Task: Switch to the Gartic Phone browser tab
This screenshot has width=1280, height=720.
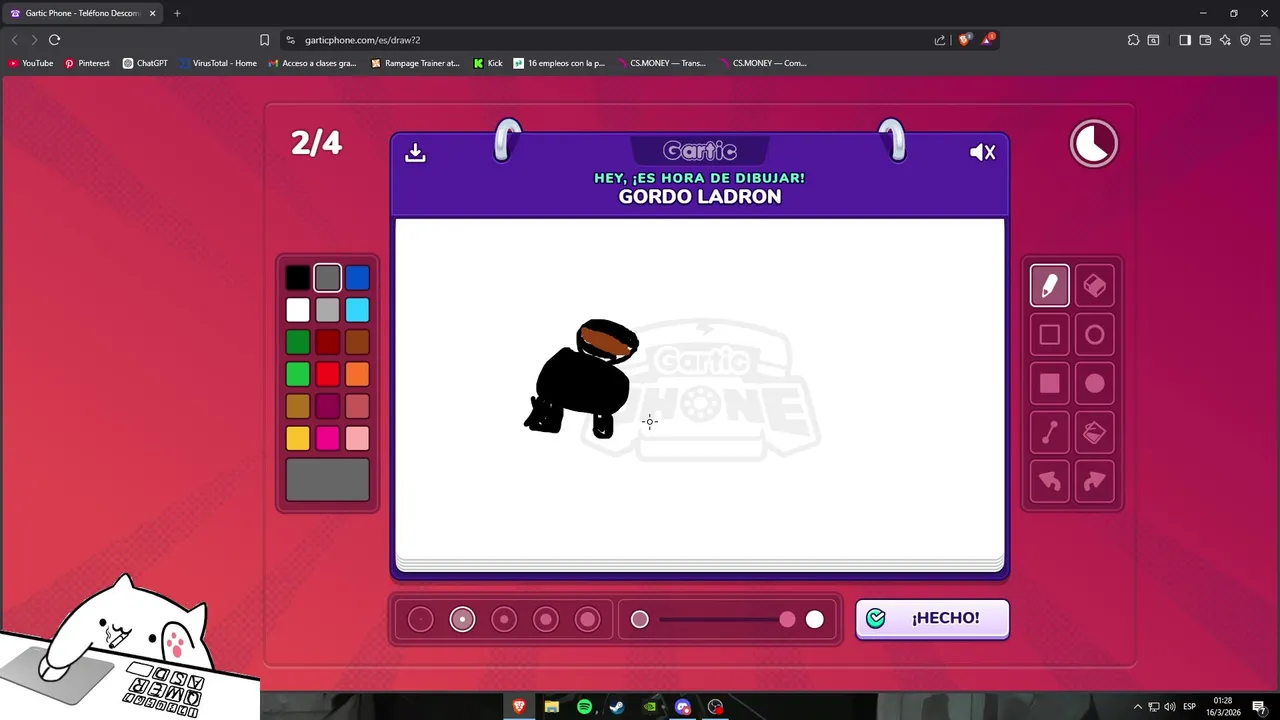Action: 82,13
